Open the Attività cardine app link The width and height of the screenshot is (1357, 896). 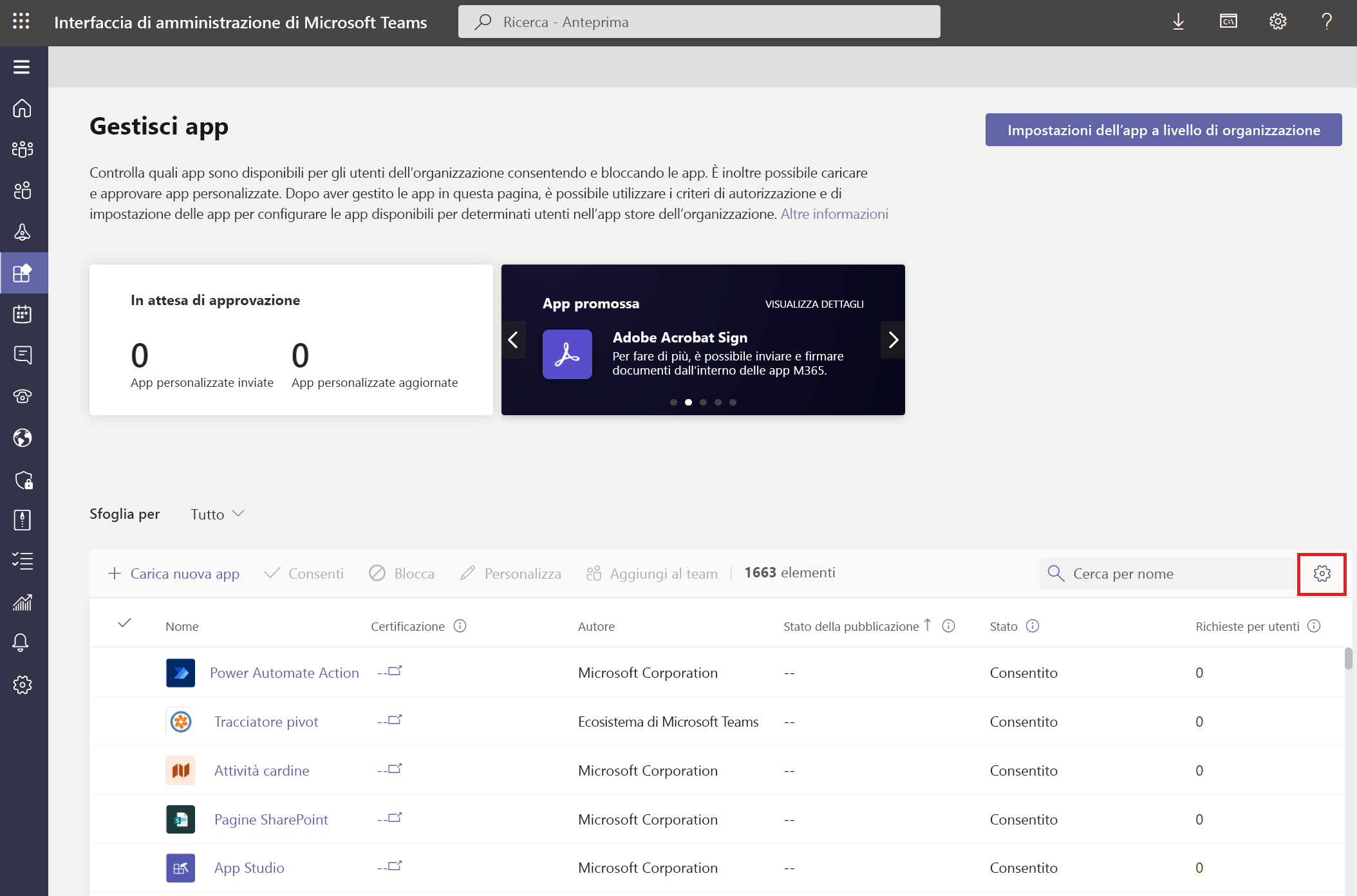262,770
